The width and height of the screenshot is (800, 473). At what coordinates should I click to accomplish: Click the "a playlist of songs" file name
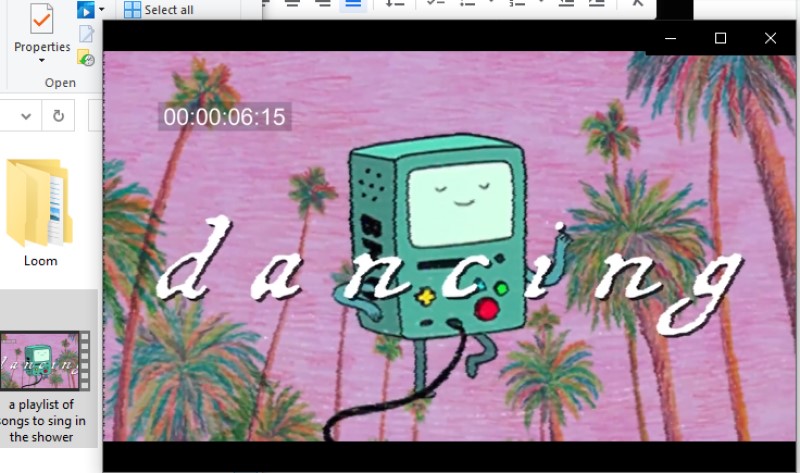tap(42, 420)
